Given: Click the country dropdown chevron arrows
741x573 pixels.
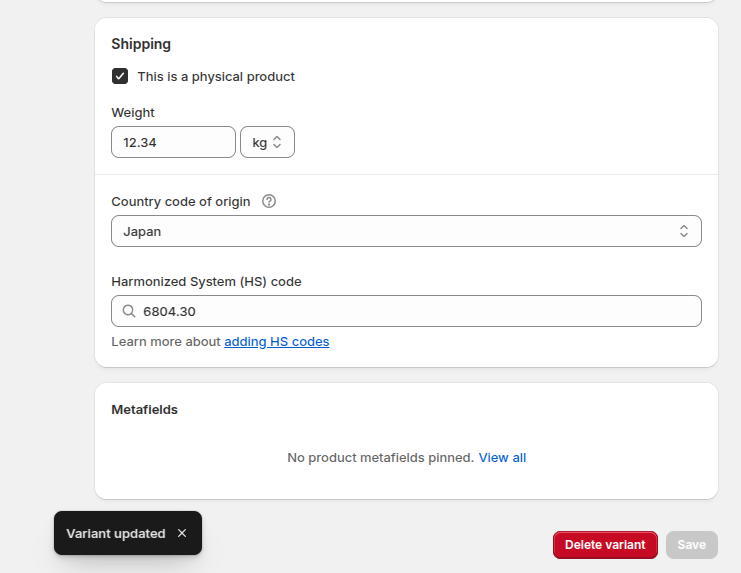Looking at the screenshot, I should 684,231.
